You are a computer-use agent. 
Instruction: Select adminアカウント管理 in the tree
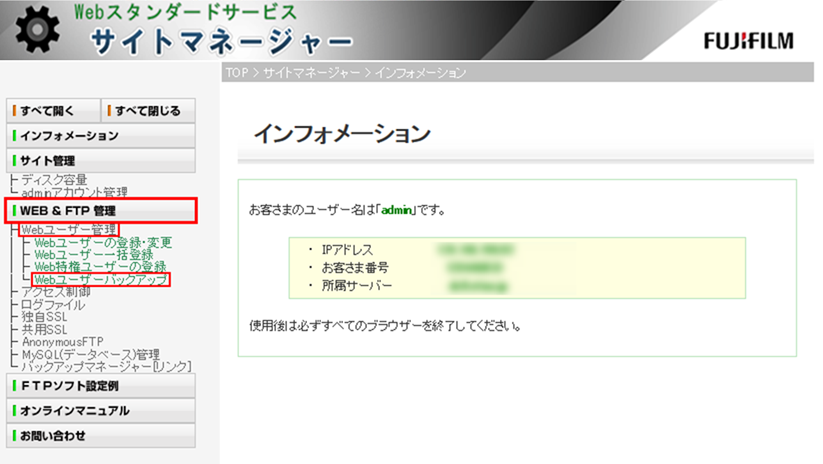click(x=74, y=192)
